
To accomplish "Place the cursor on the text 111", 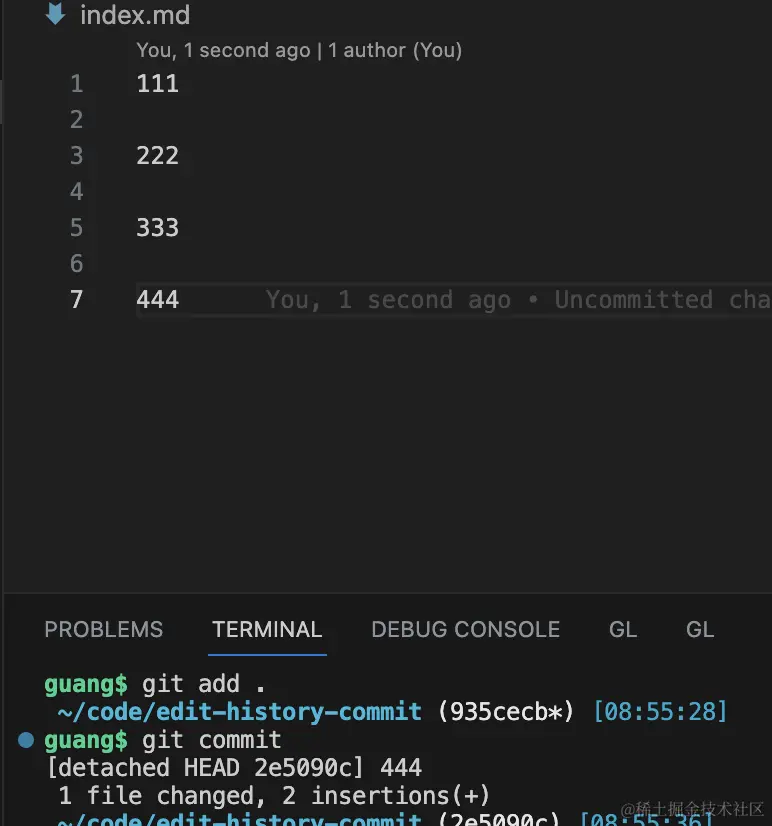I will [158, 84].
